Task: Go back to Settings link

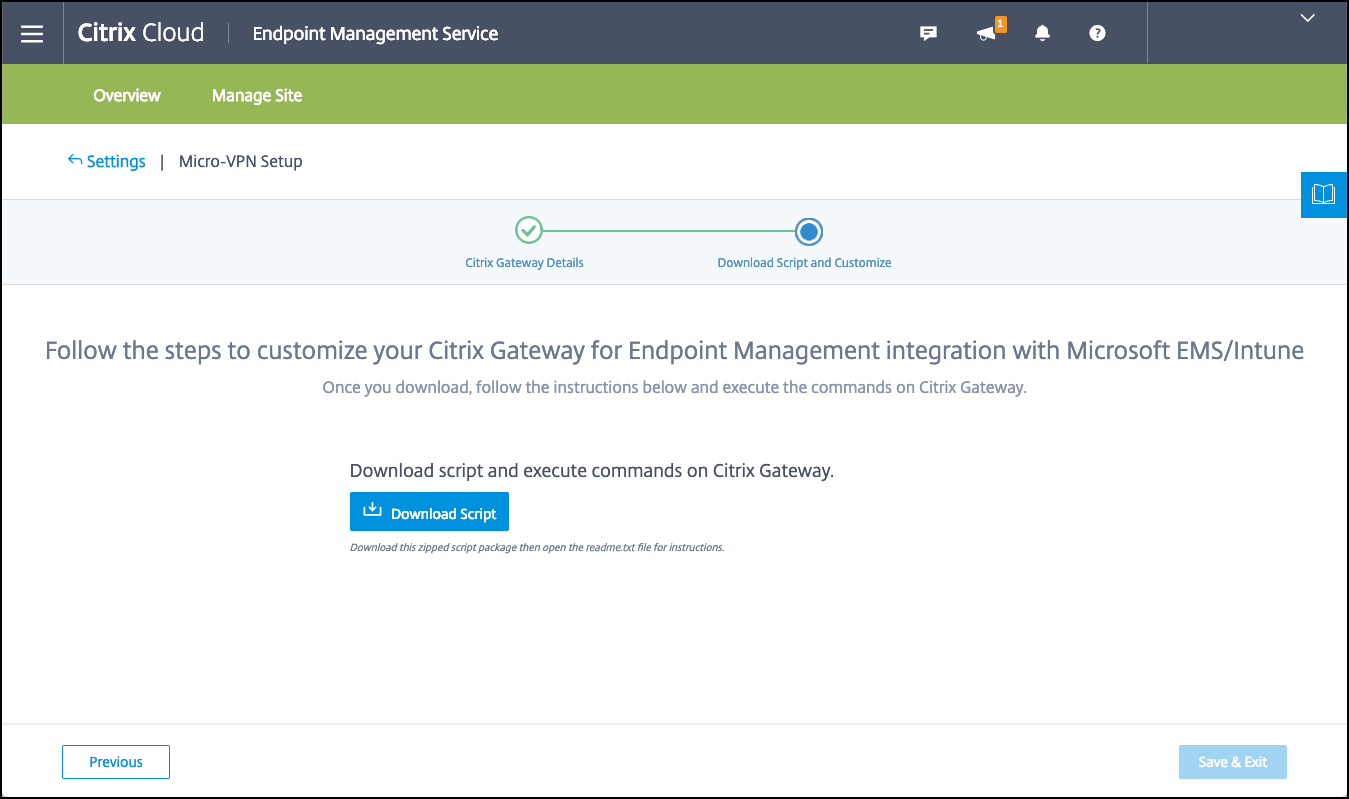Action: (x=116, y=161)
